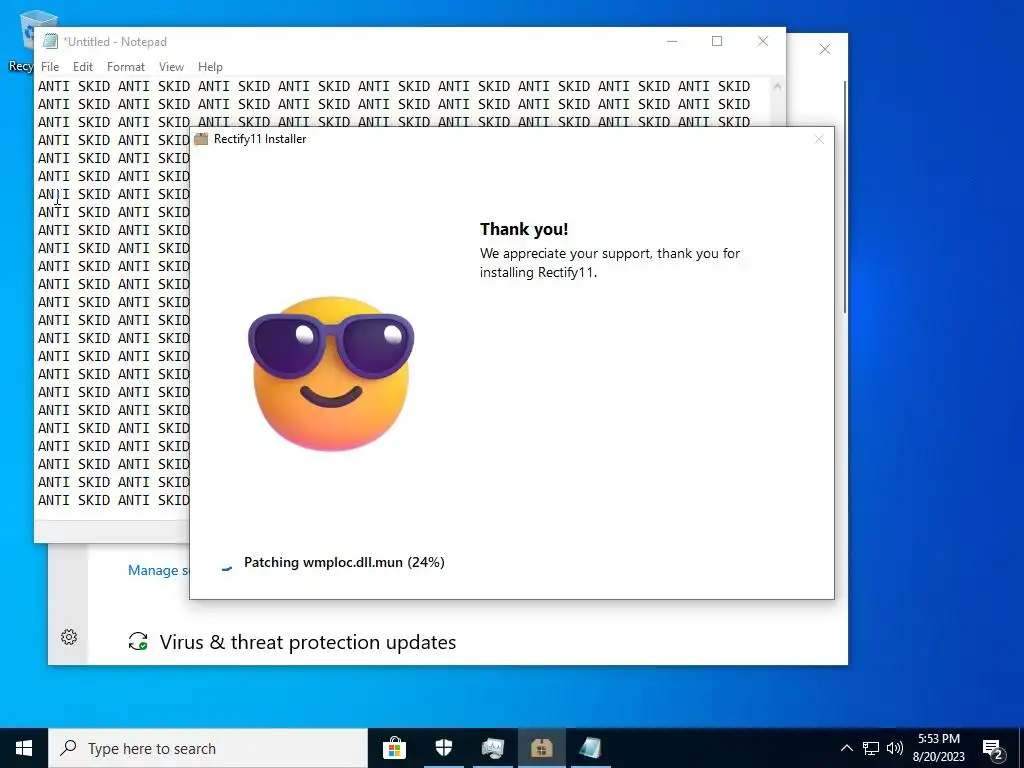Screen dimensions: 1024x768
Task: Open the Format menu in Notepad
Action: pos(125,67)
